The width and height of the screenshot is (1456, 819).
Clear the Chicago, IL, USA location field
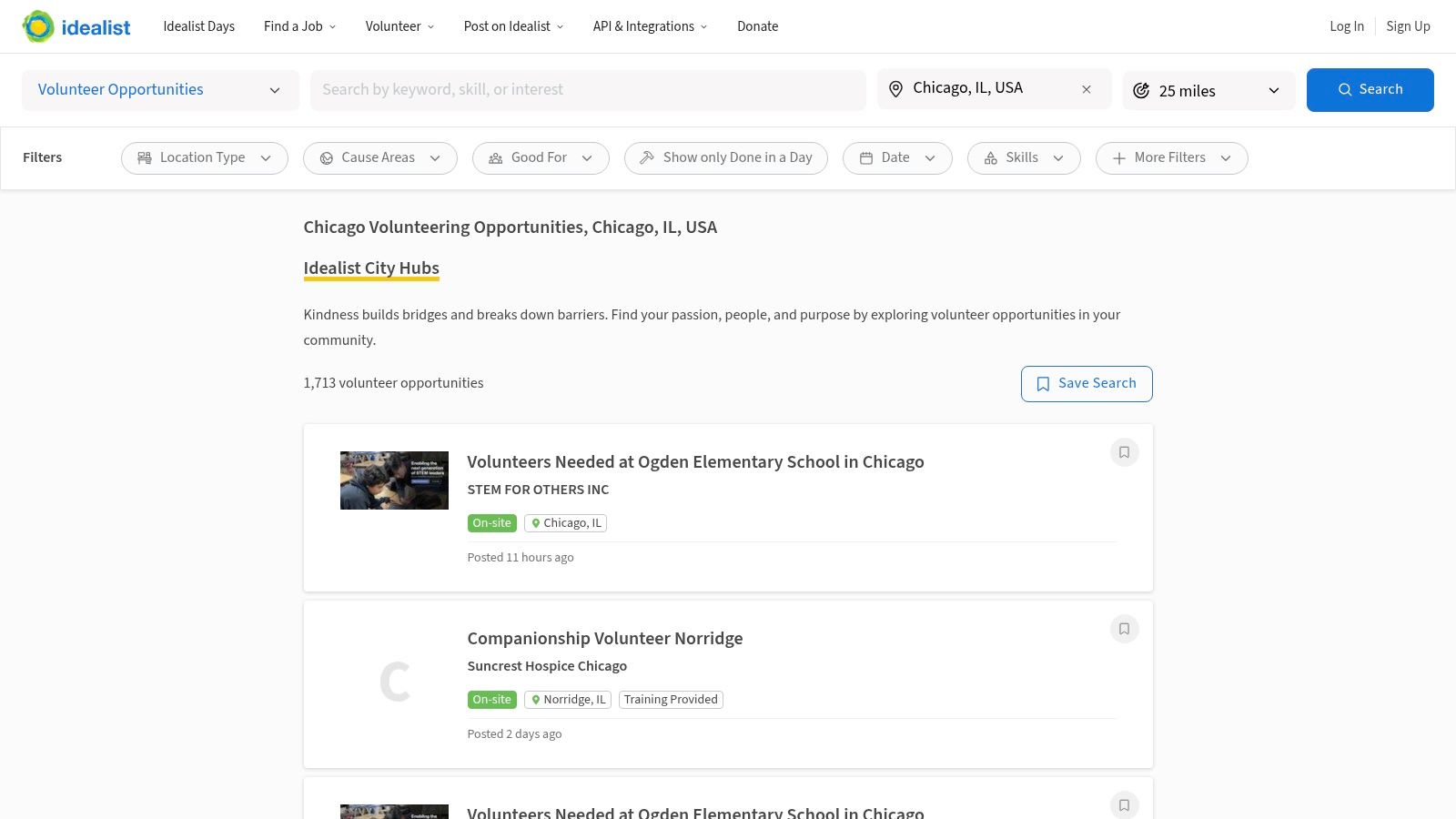[x=1087, y=89]
